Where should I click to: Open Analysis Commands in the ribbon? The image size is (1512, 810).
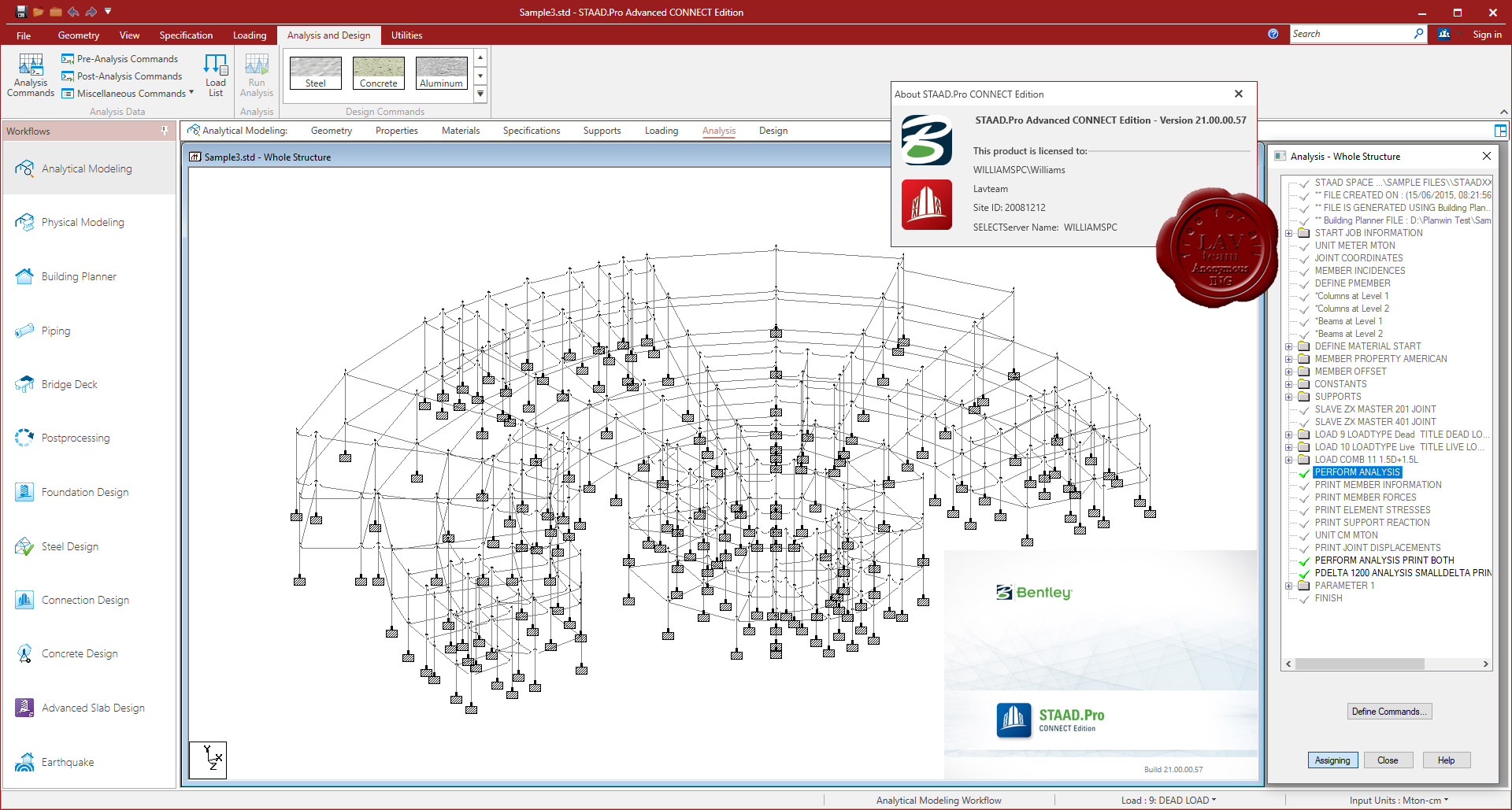click(31, 76)
